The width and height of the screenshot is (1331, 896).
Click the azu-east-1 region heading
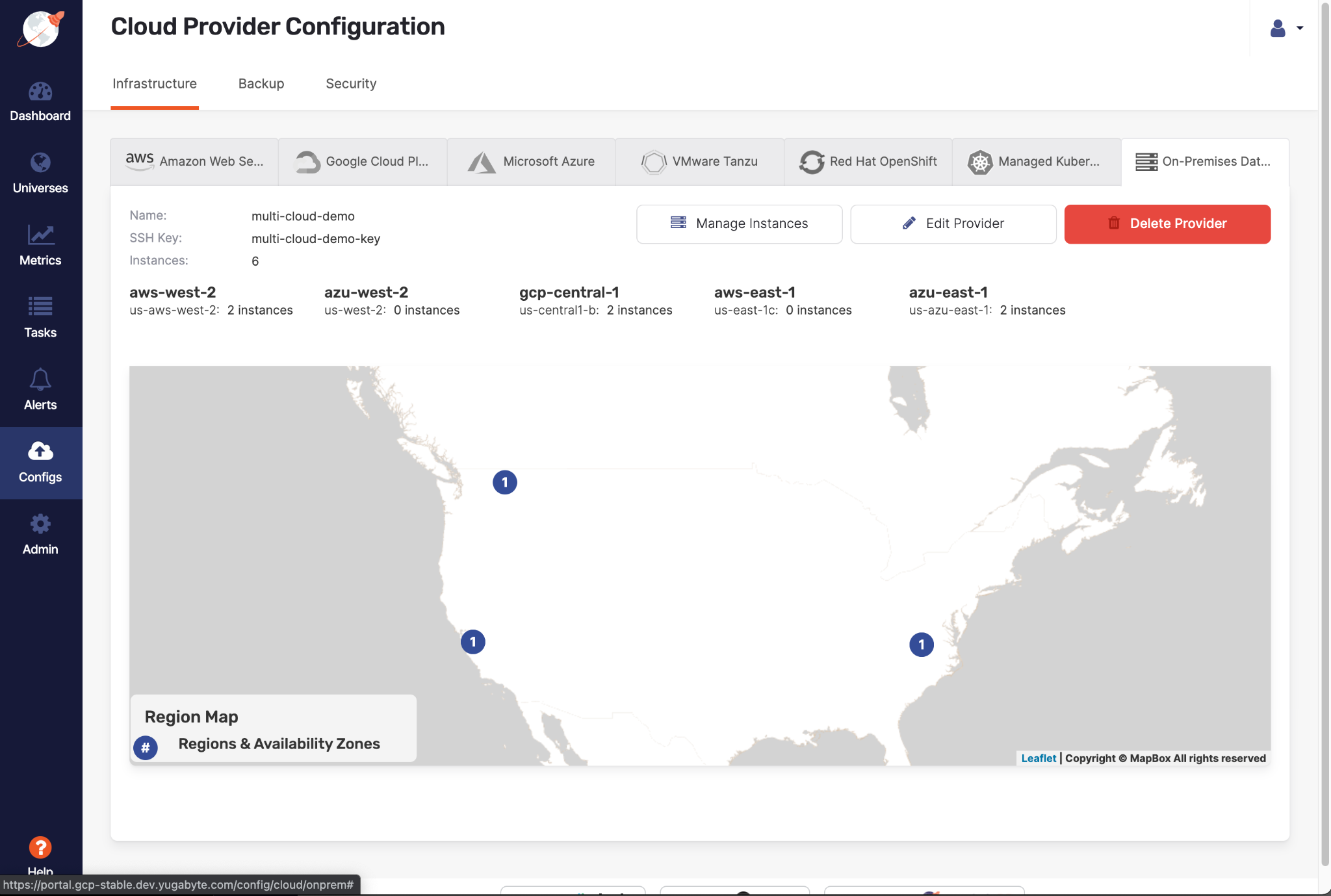tap(948, 292)
